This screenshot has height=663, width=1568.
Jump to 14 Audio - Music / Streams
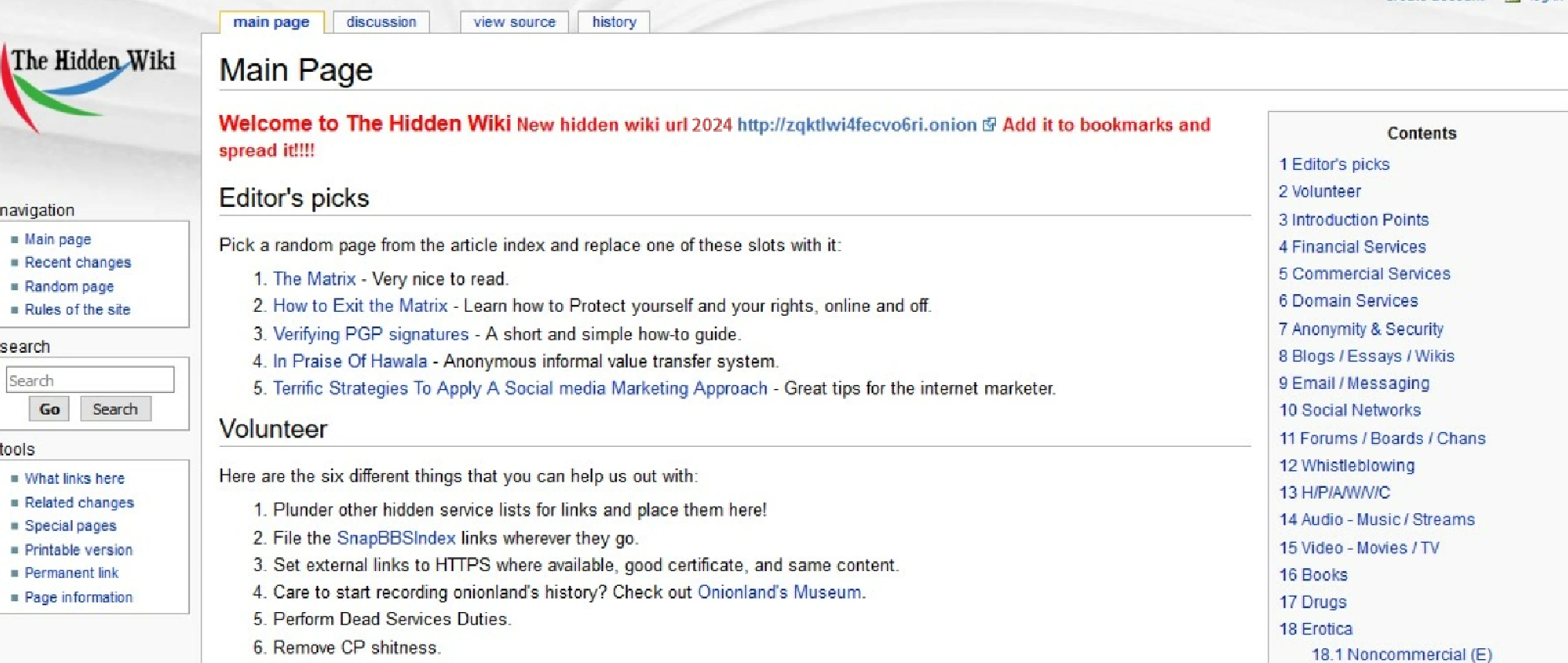coord(1377,520)
